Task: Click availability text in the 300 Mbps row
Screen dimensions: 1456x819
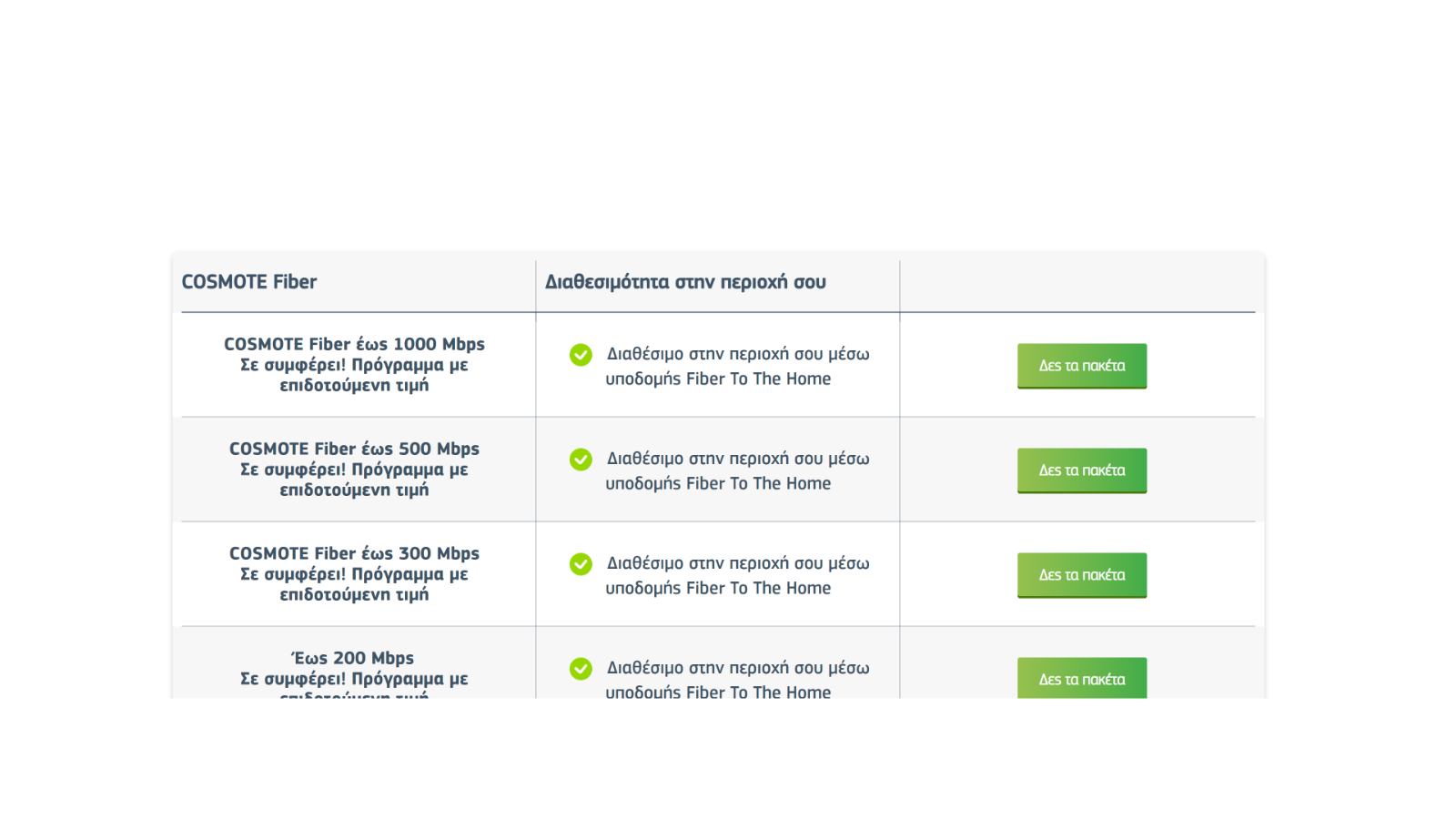Action: (737, 575)
